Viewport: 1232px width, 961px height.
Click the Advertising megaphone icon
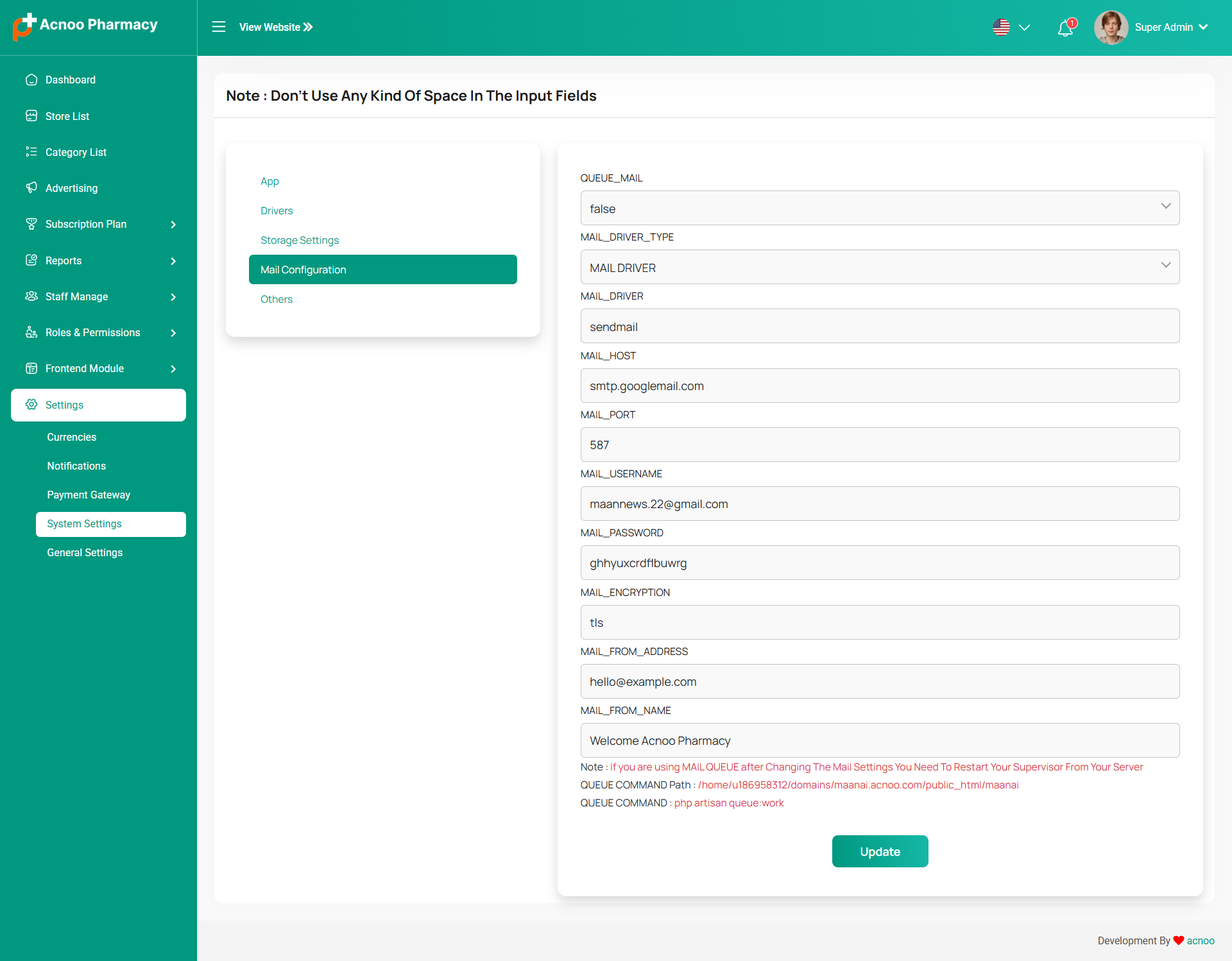coord(31,188)
